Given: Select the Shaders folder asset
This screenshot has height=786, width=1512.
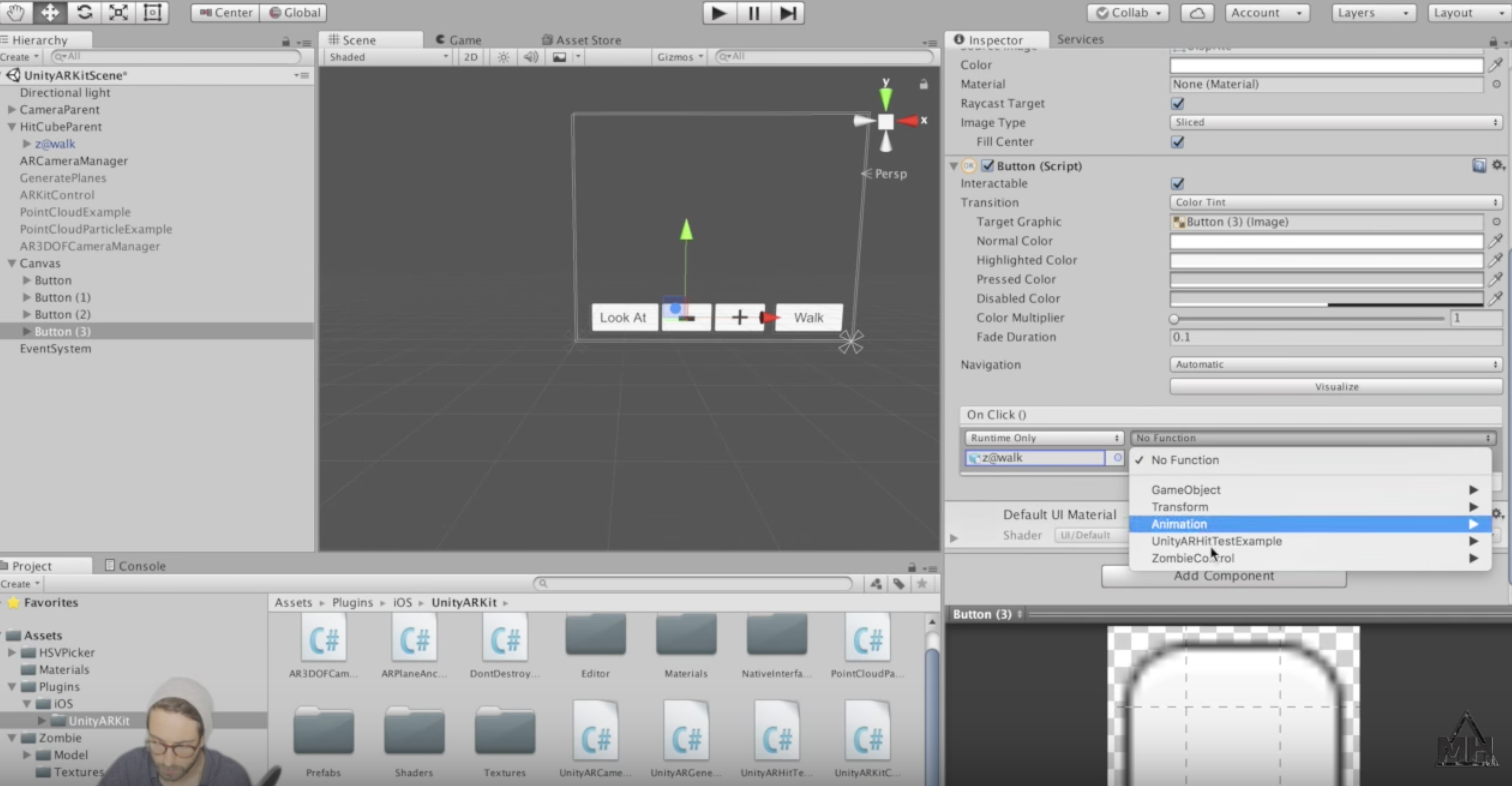Looking at the screenshot, I should click(414, 742).
